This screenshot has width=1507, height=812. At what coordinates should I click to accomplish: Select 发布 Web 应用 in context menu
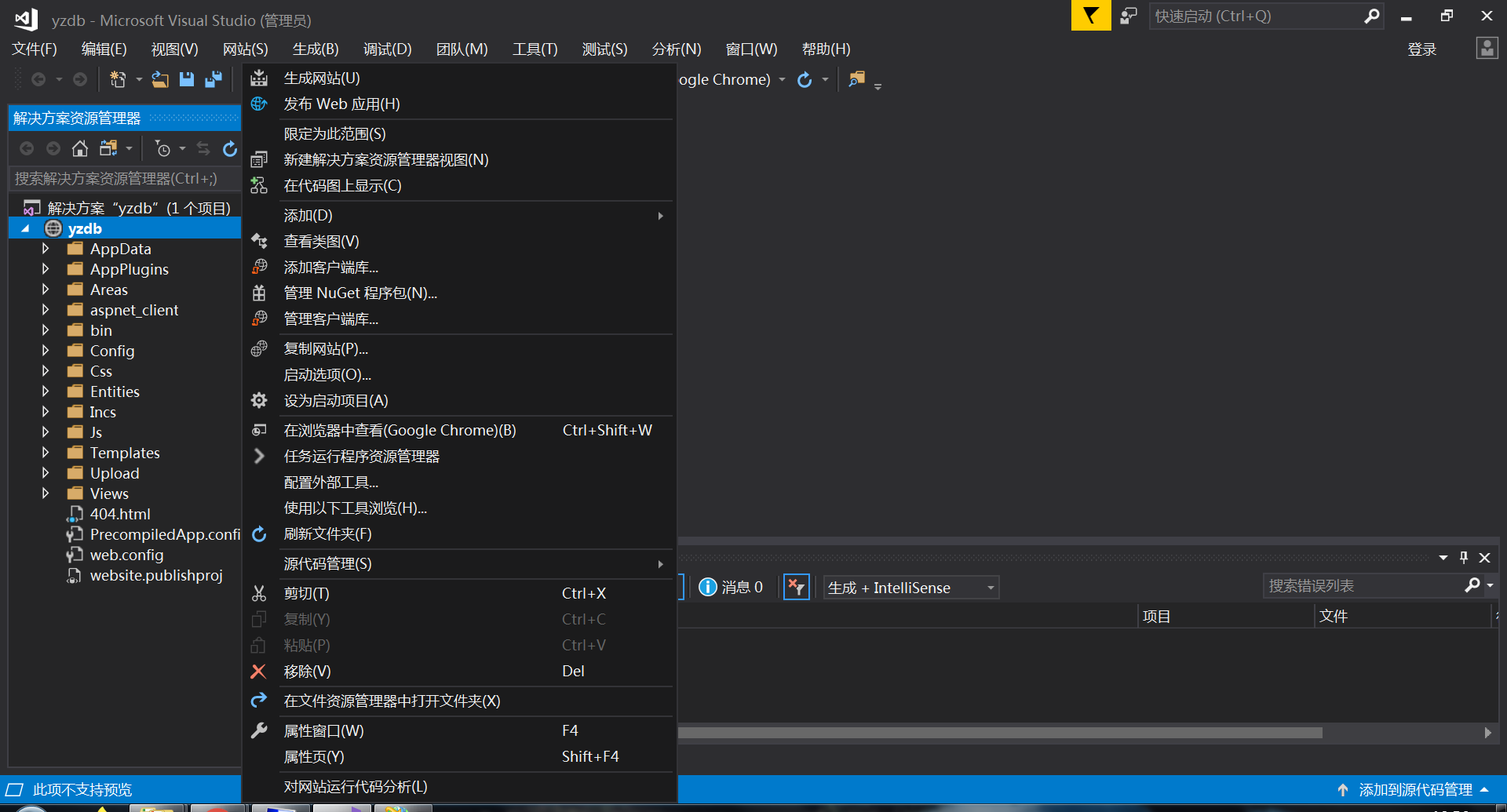(341, 104)
